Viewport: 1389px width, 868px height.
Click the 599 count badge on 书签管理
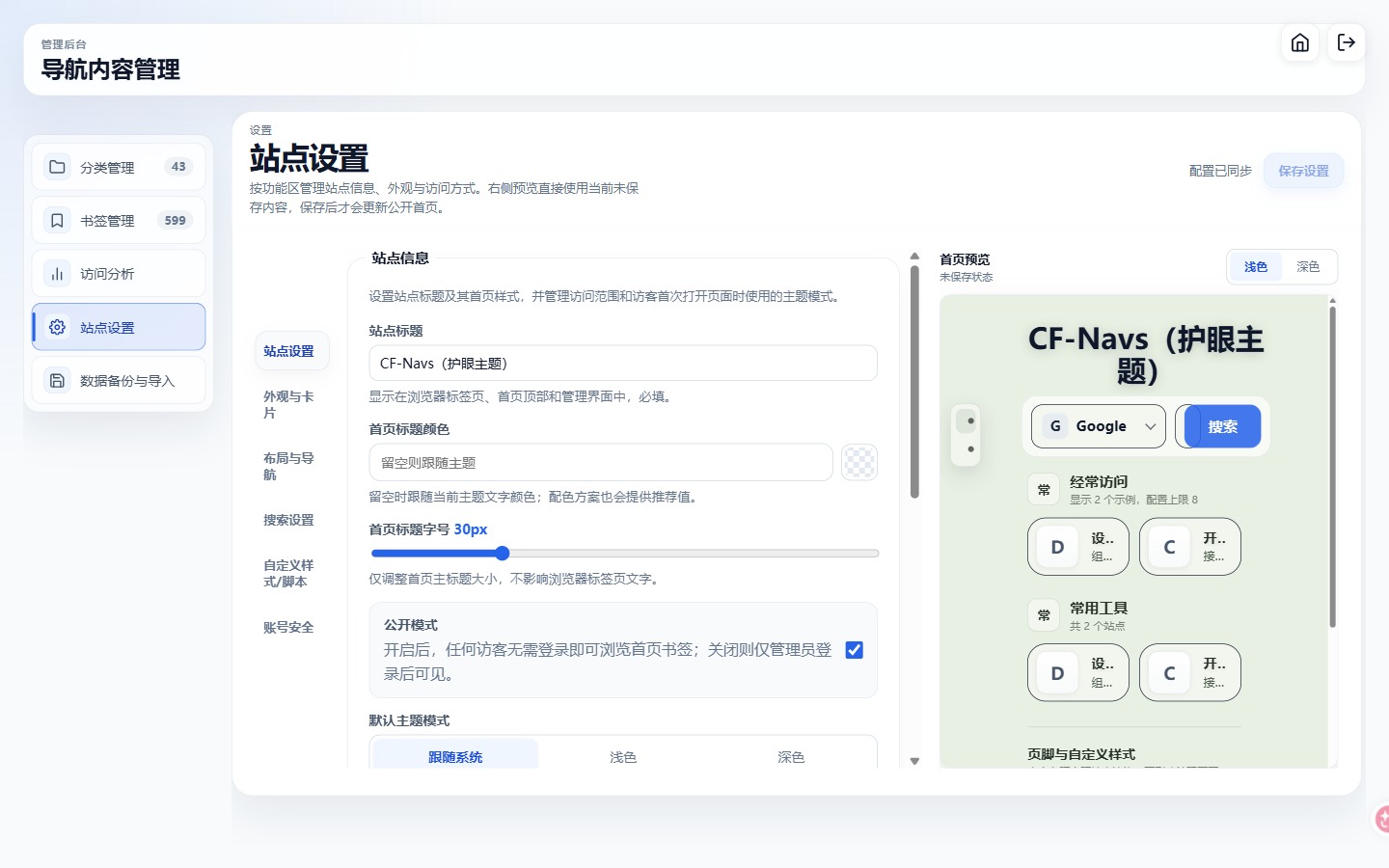(x=176, y=221)
